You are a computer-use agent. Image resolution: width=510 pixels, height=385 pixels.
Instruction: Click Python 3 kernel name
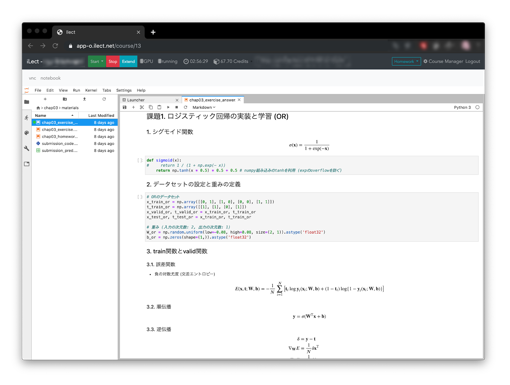click(462, 107)
